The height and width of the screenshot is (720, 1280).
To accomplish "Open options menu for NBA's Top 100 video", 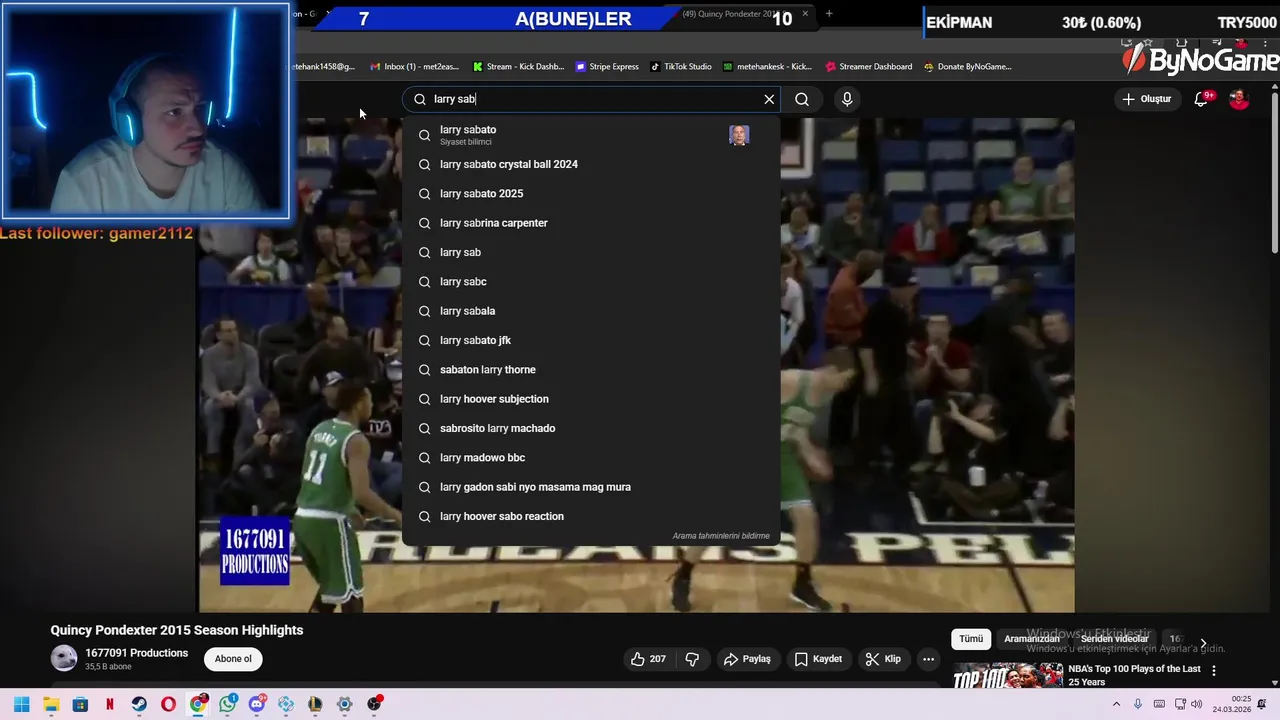I will tap(1214, 670).
